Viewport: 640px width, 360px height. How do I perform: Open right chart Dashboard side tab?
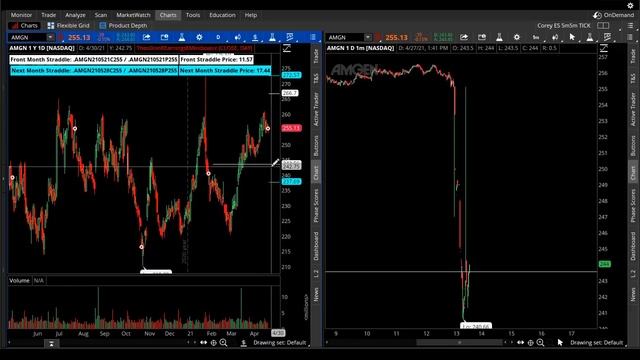pyautogui.click(x=633, y=246)
